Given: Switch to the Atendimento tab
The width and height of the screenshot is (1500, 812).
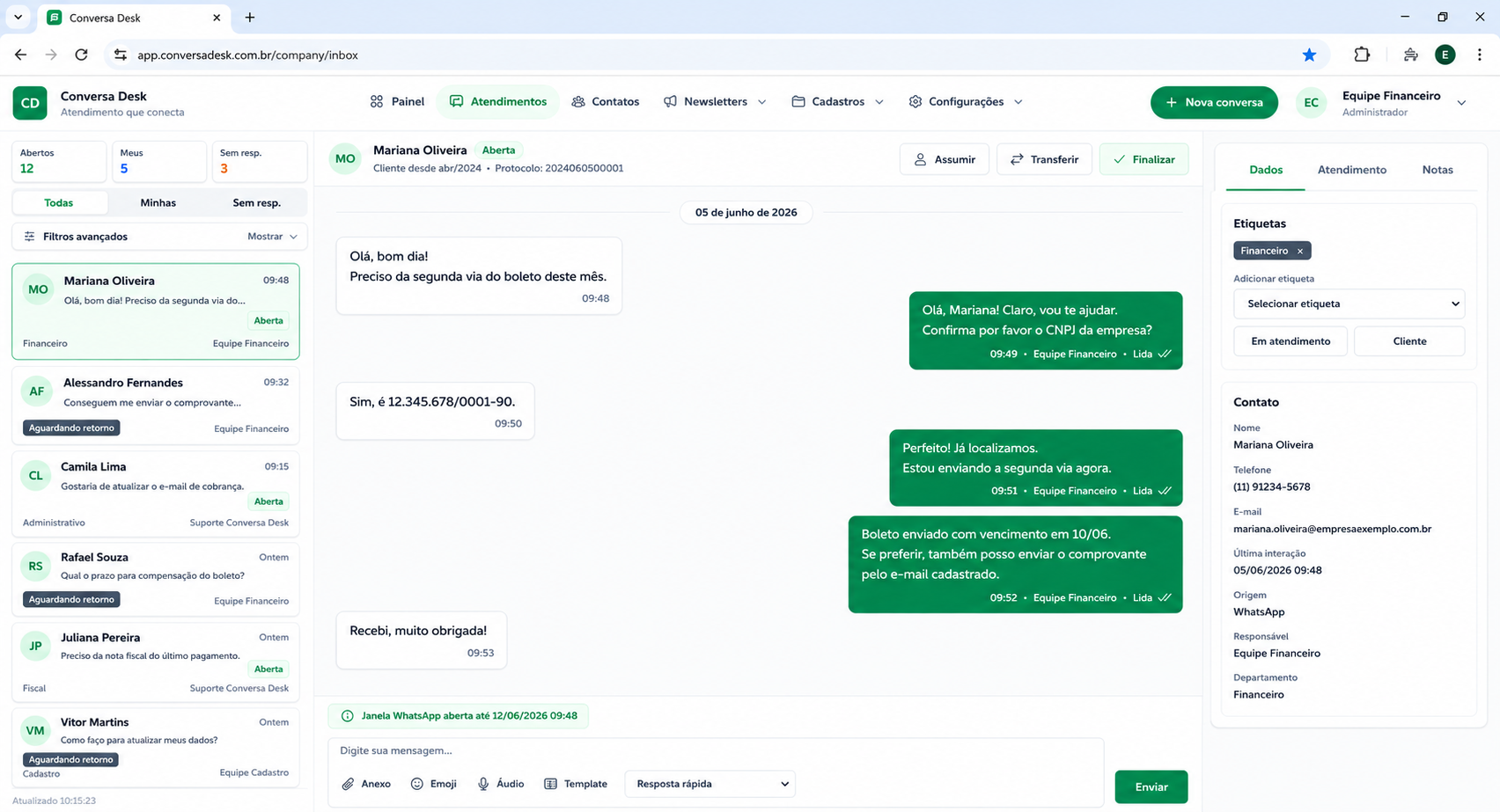Looking at the screenshot, I should [x=1351, y=170].
